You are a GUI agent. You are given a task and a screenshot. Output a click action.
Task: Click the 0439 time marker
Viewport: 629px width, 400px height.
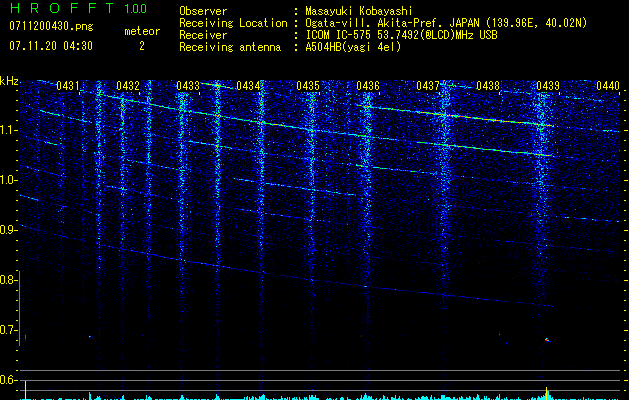548,87
